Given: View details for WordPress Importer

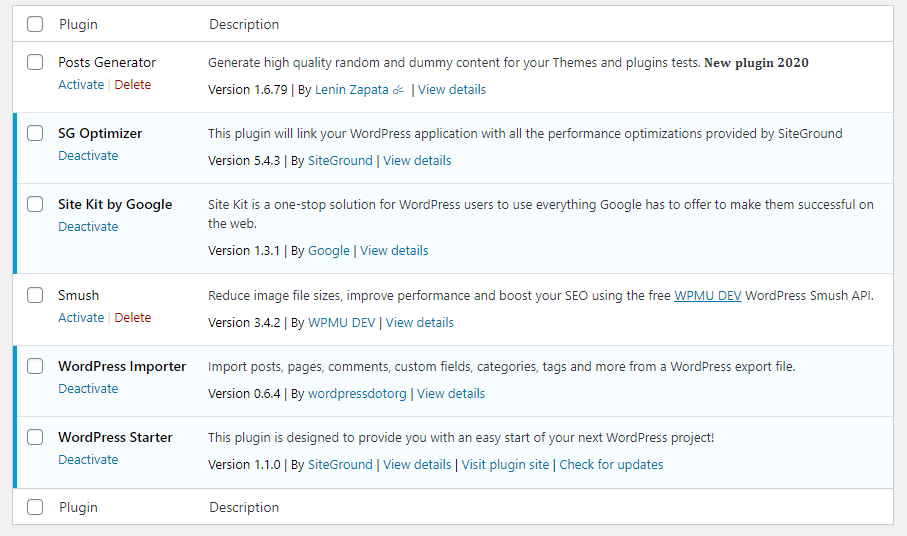Looking at the screenshot, I should 451,394.
